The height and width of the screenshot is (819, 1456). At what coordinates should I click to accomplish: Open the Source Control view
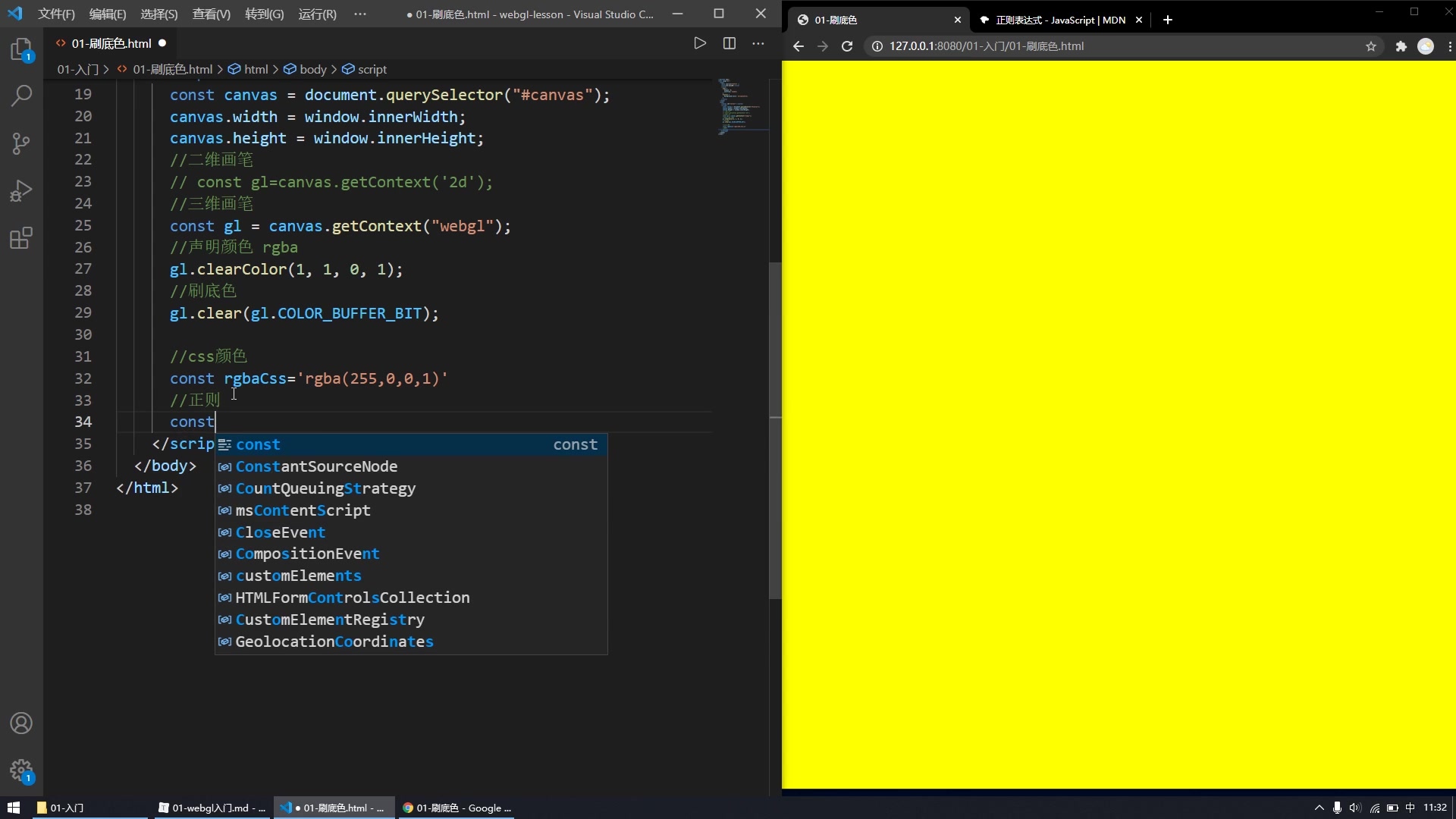21,143
